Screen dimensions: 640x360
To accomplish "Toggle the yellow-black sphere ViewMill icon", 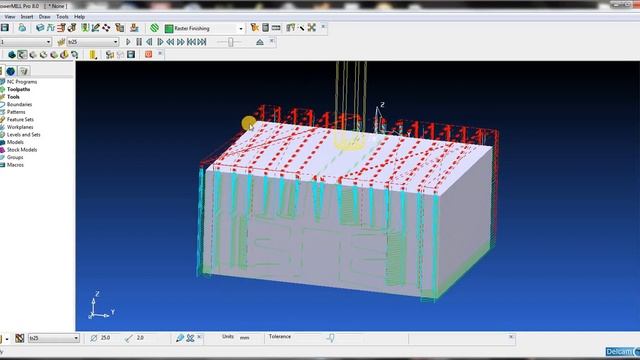I will click(64, 55).
